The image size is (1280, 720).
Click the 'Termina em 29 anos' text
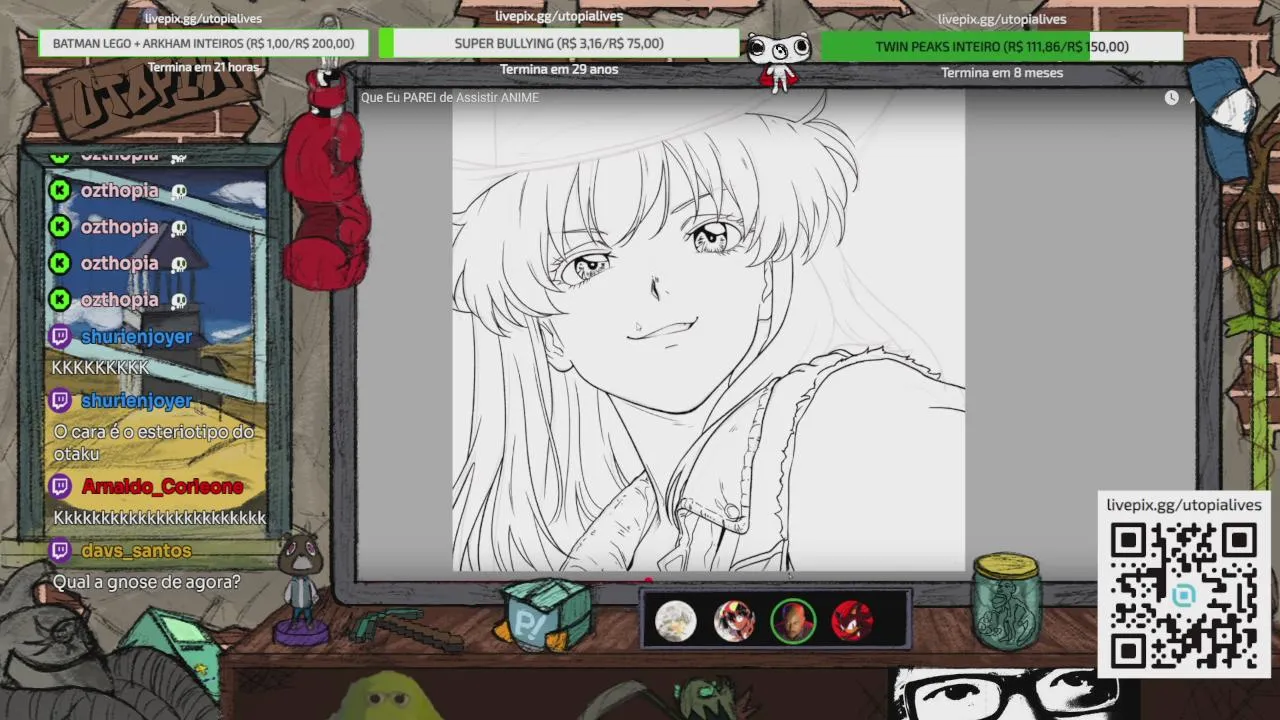pyautogui.click(x=559, y=70)
